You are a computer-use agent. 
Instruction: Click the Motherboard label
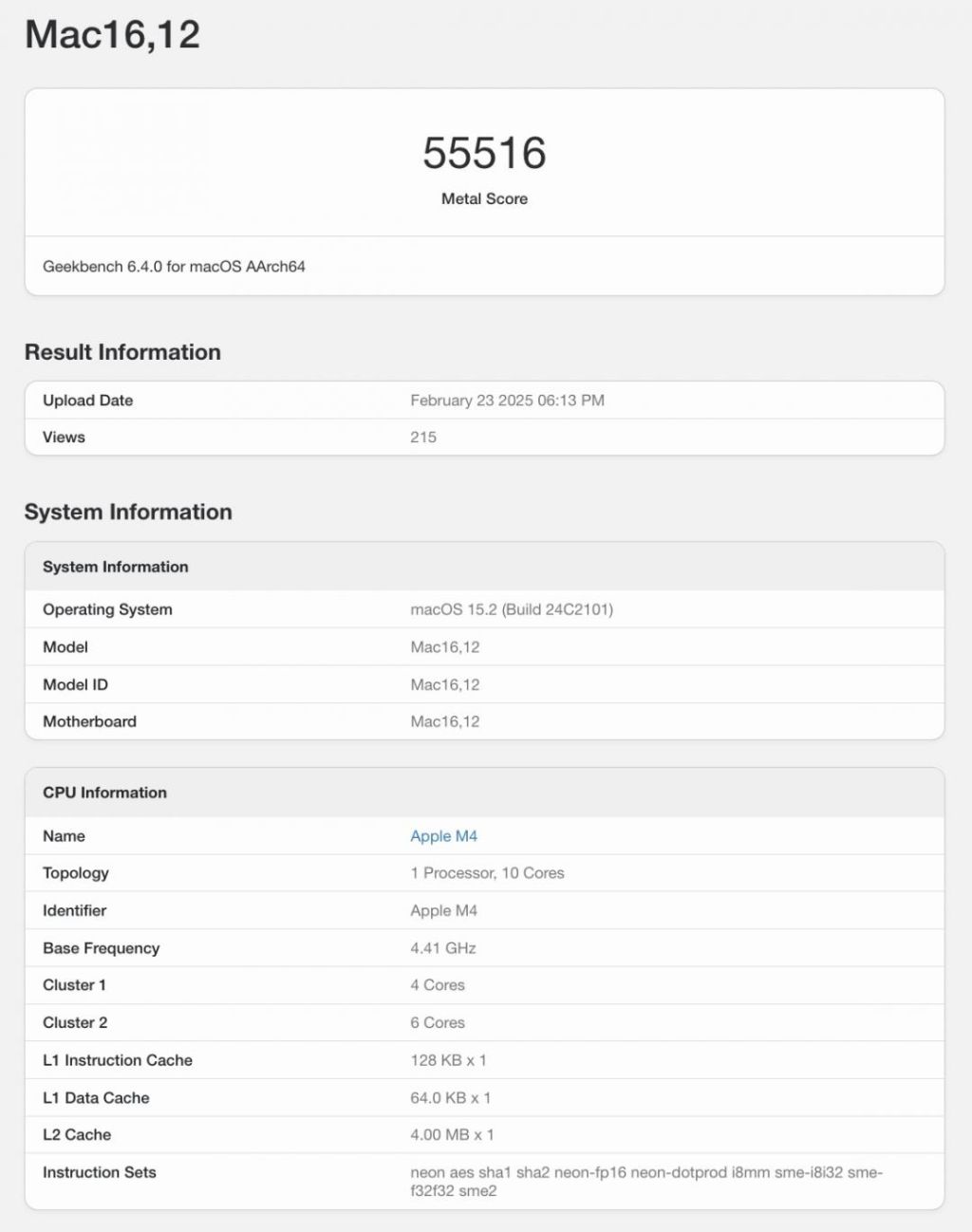89,722
